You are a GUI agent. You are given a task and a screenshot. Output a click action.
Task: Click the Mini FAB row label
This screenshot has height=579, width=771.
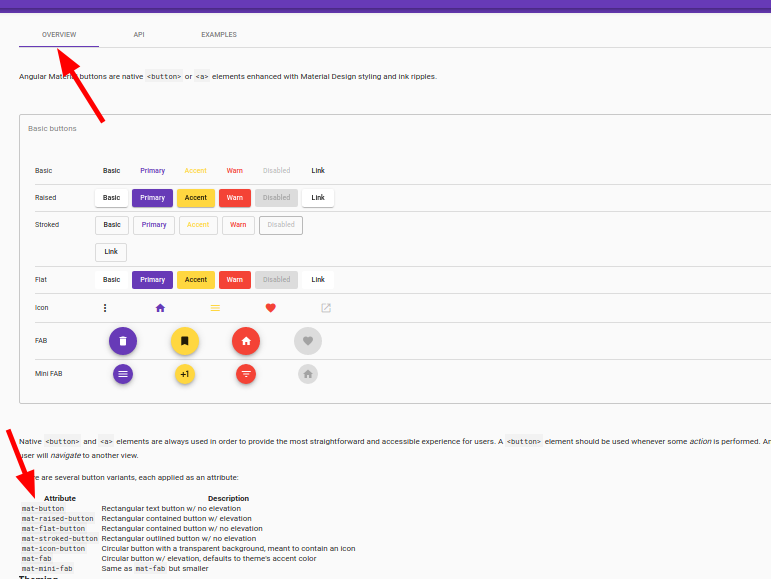49,374
